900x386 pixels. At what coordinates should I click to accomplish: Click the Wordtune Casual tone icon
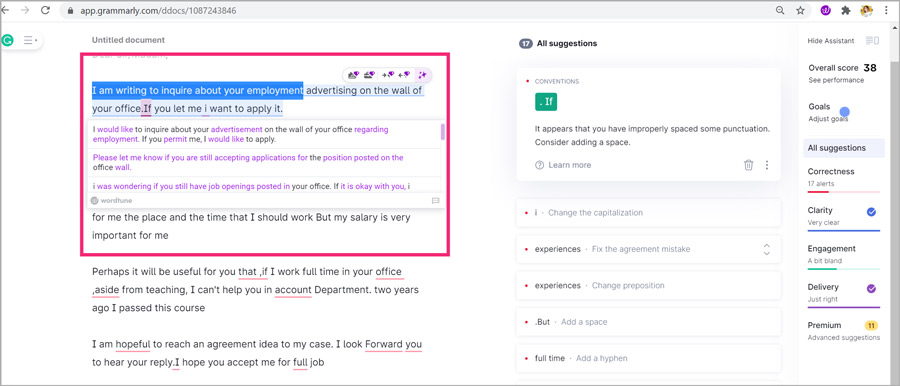[x=353, y=75]
